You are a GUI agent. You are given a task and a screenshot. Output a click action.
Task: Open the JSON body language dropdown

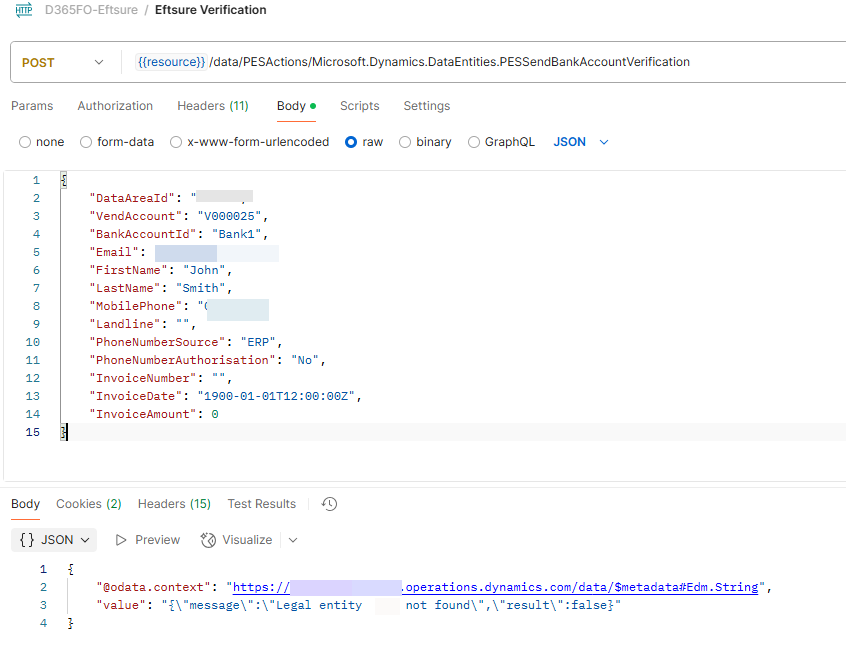click(x=581, y=142)
